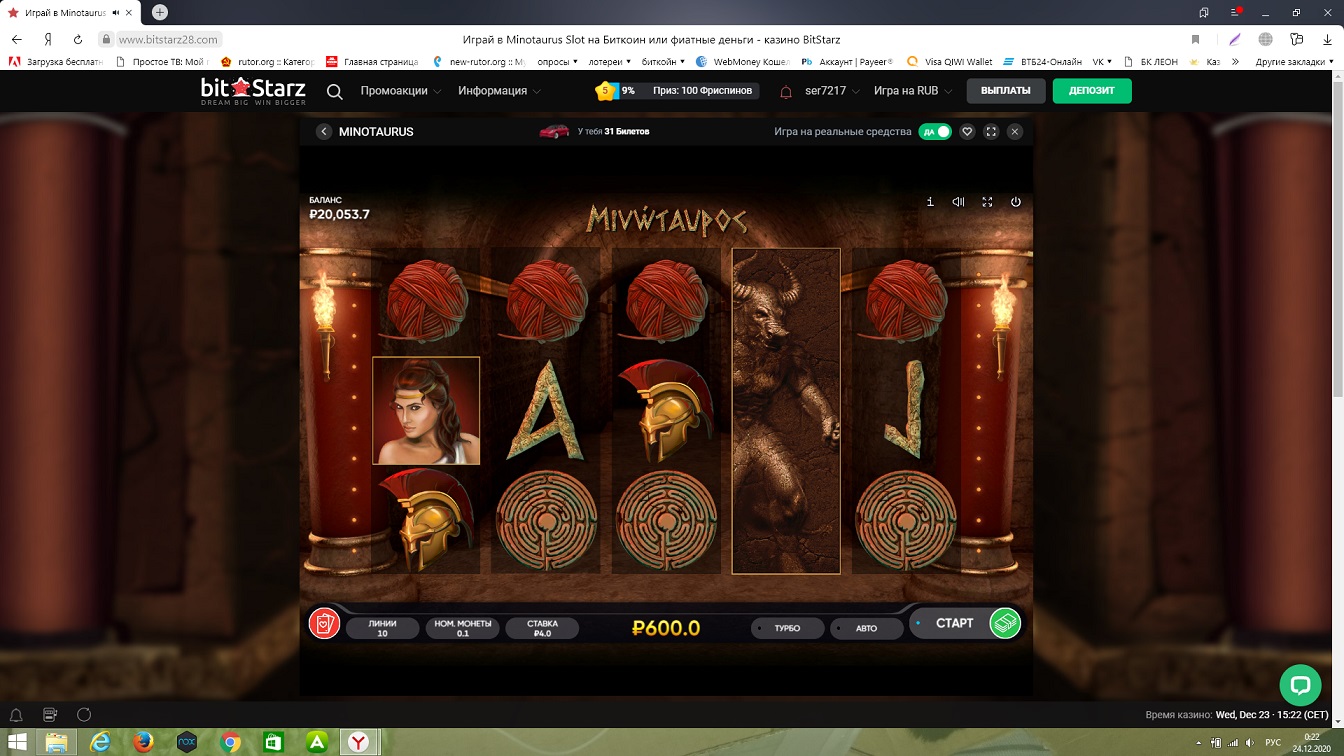This screenshot has height=756, width=1344.
Task: Open the rutor.org bookmark
Action: coord(266,62)
